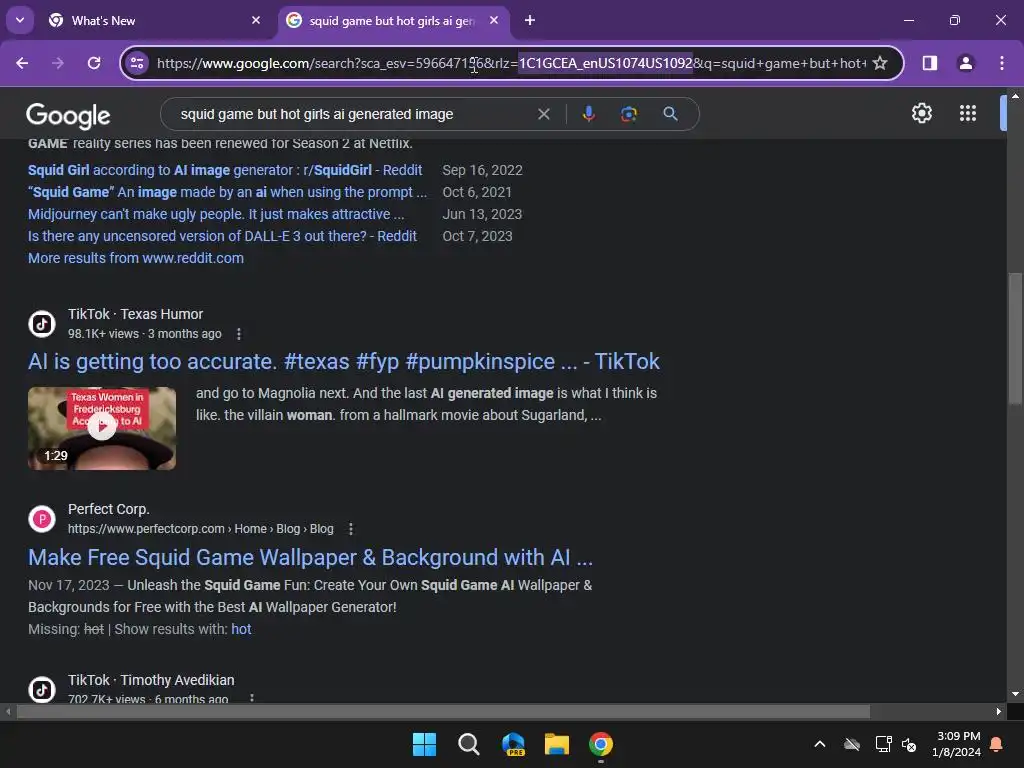The width and height of the screenshot is (1024, 768).
Task: Open Make Free Squid Game Wallpaper result
Action: [x=310, y=558]
